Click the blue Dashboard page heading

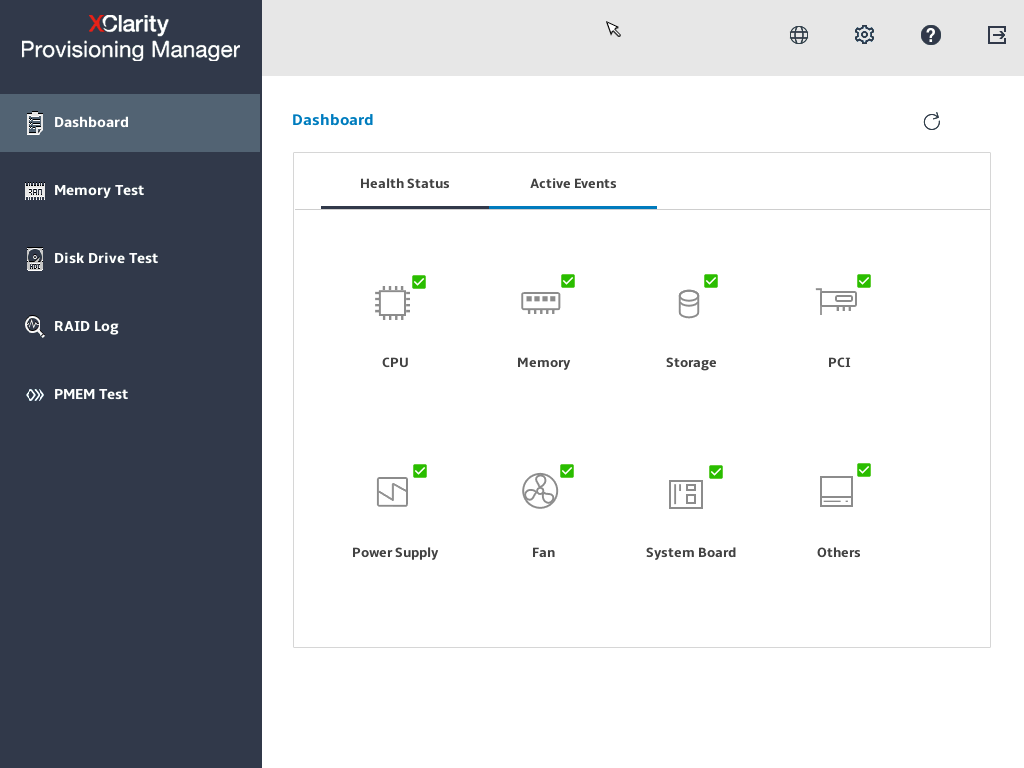tap(332, 120)
